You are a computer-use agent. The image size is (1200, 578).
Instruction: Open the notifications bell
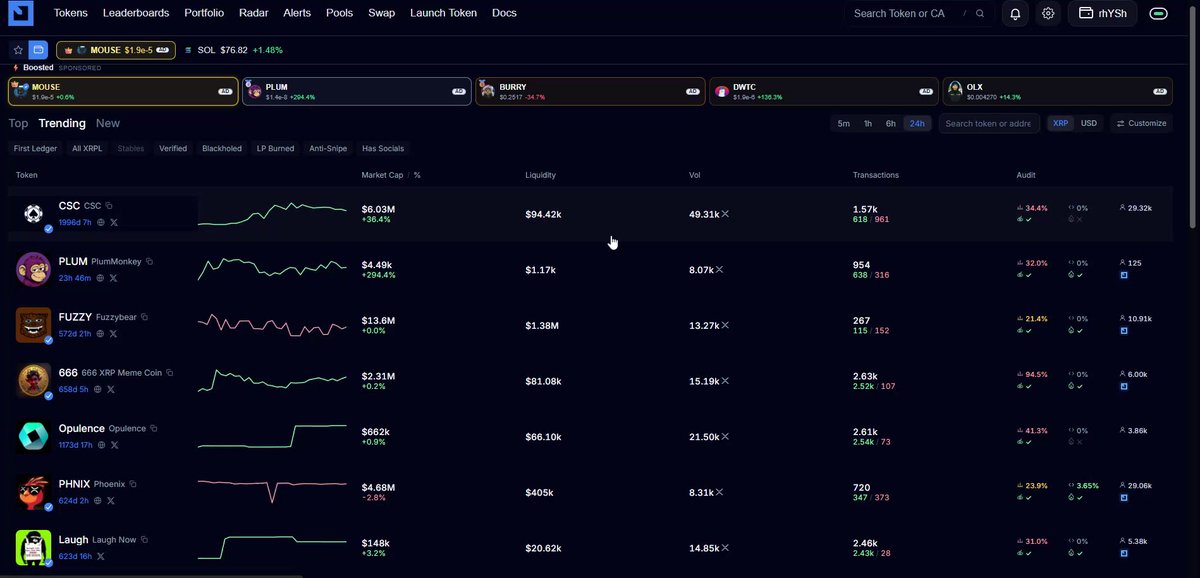click(x=1015, y=13)
